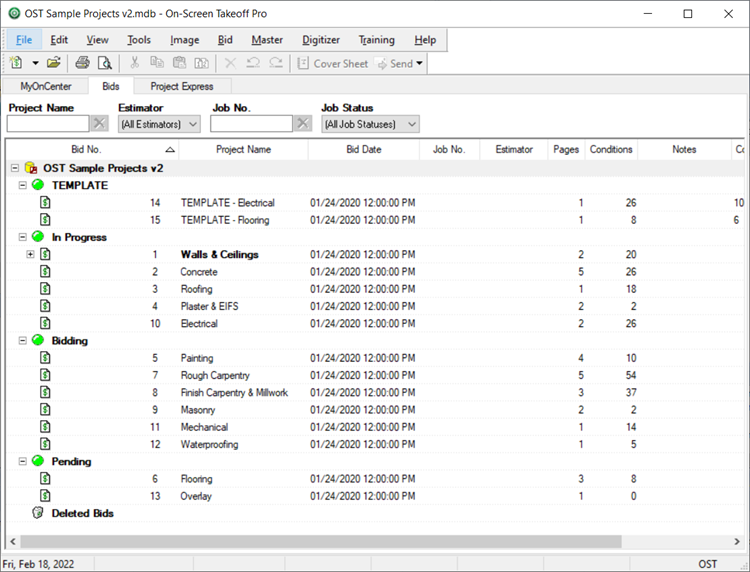Click the Undo toolbar icon
750x572 pixels.
253,63
